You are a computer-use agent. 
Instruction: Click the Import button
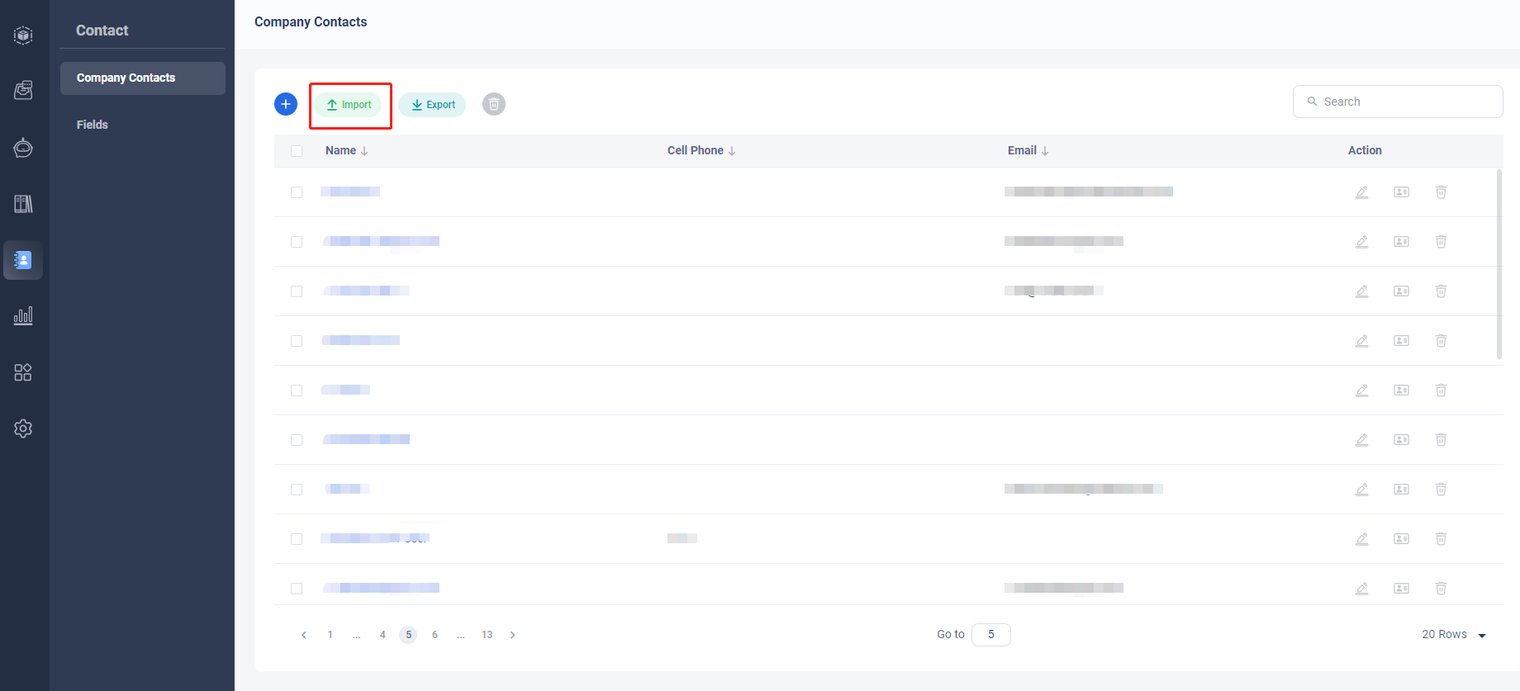click(x=348, y=105)
